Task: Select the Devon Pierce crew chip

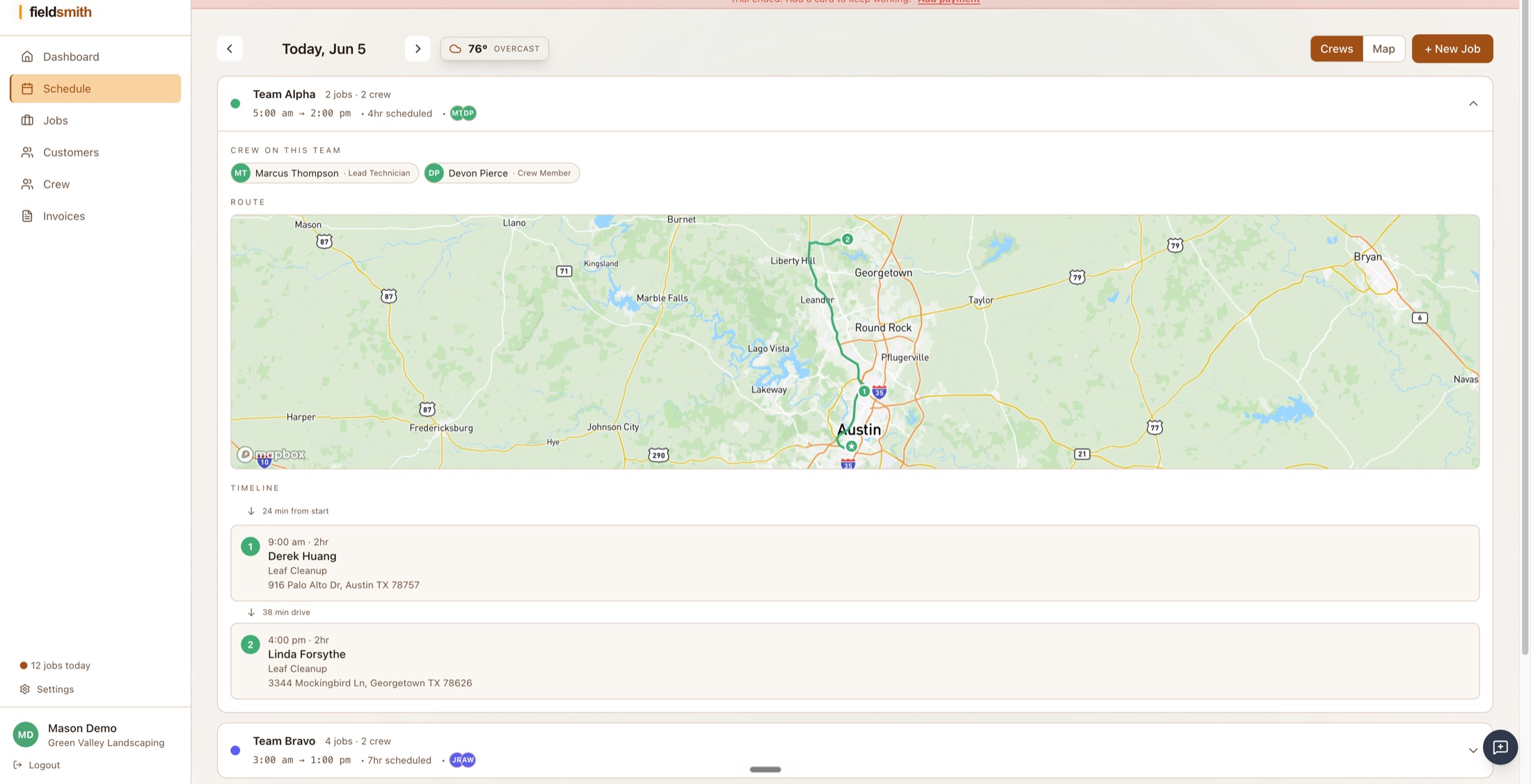Action: (x=502, y=173)
